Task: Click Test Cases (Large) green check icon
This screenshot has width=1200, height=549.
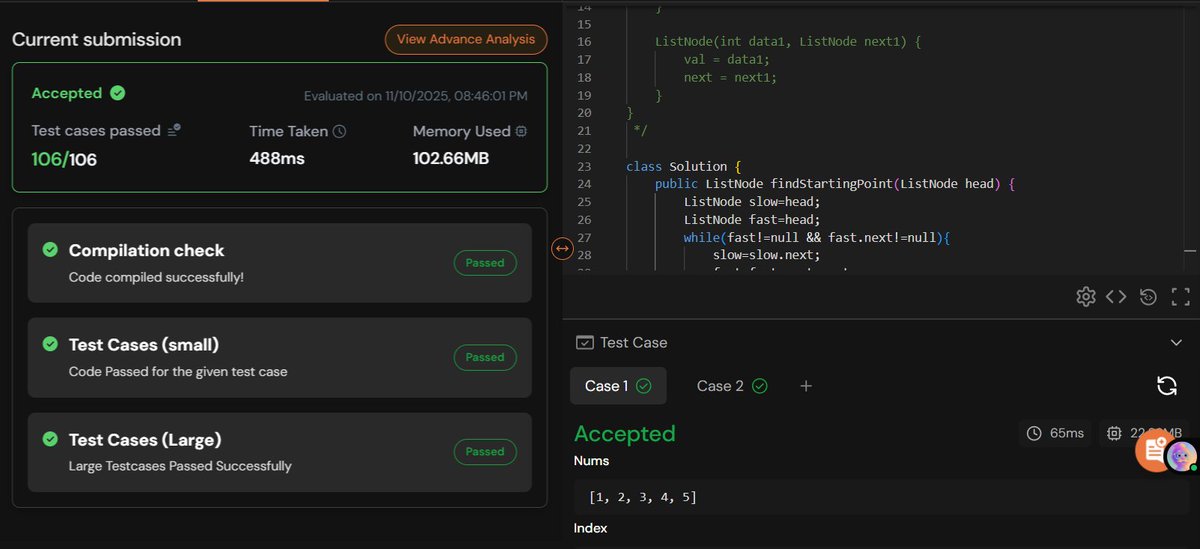Action: coord(50,439)
